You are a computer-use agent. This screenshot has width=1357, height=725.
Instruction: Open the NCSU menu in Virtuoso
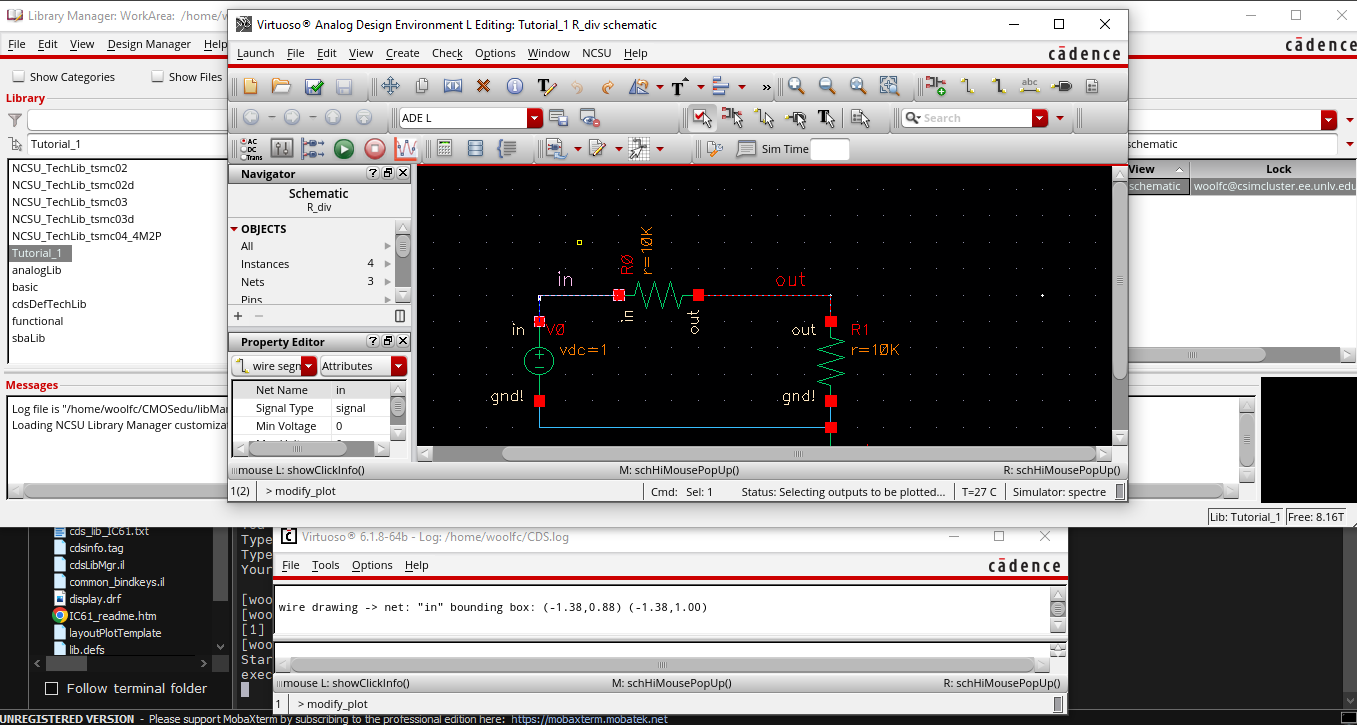pyautogui.click(x=597, y=53)
